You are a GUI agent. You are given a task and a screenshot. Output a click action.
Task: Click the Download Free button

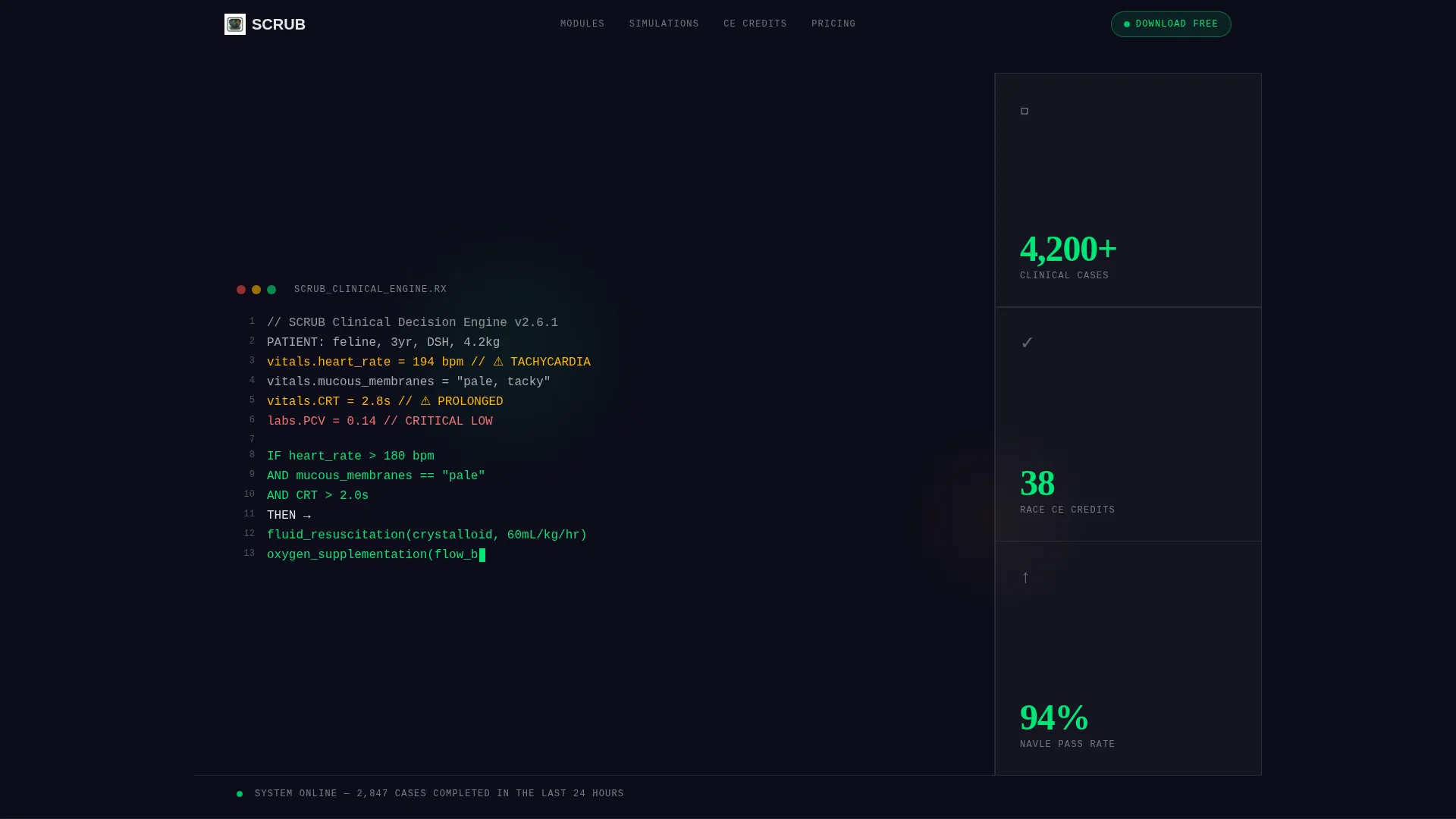1171,24
